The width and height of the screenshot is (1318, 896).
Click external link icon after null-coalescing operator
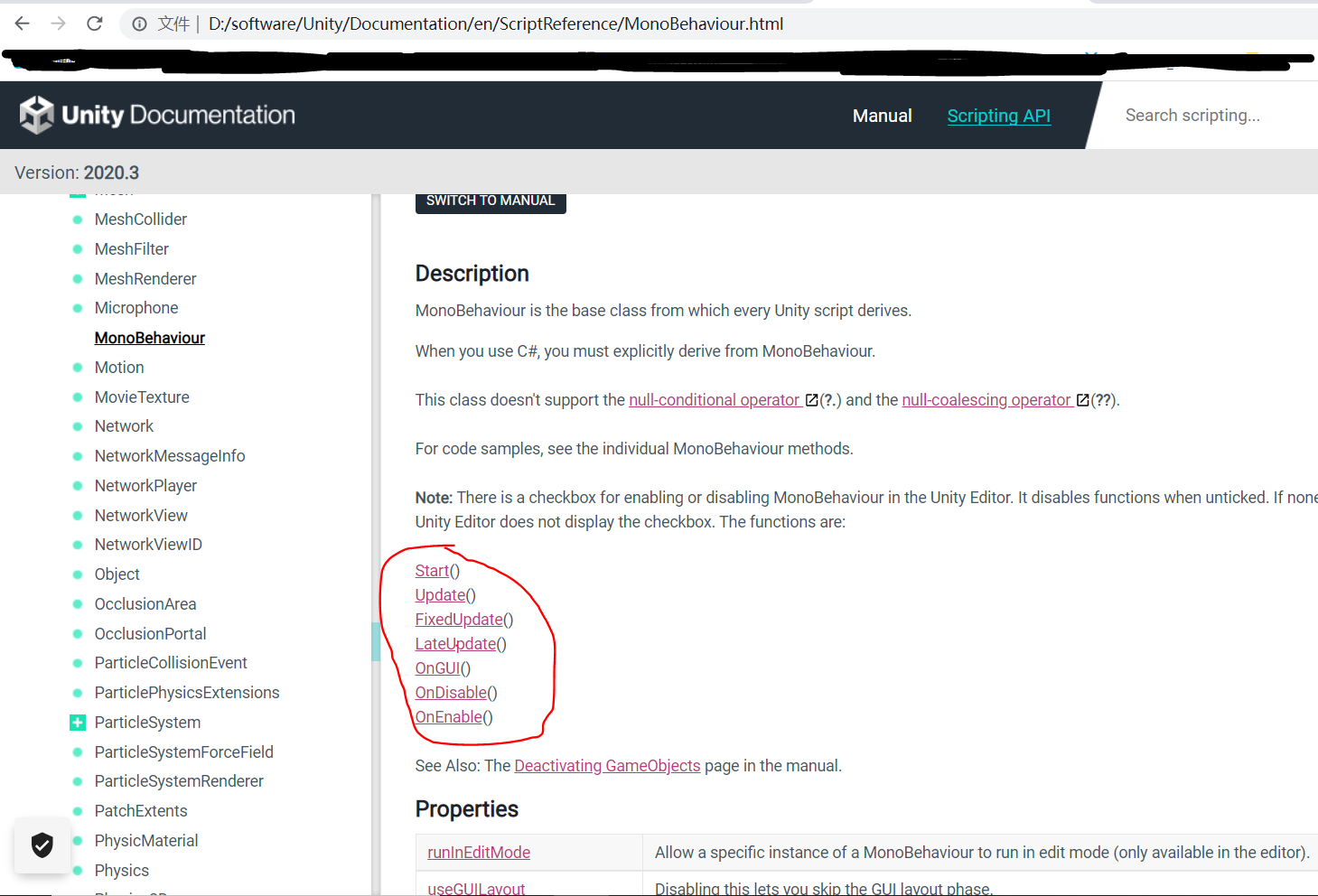tap(1082, 400)
